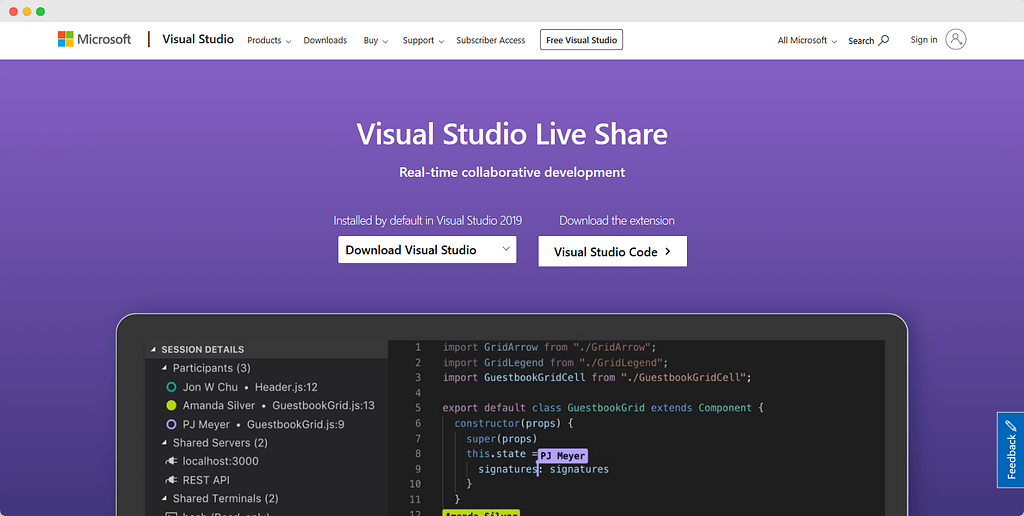
Task: Open the Support dropdown
Action: coord(423,40)
